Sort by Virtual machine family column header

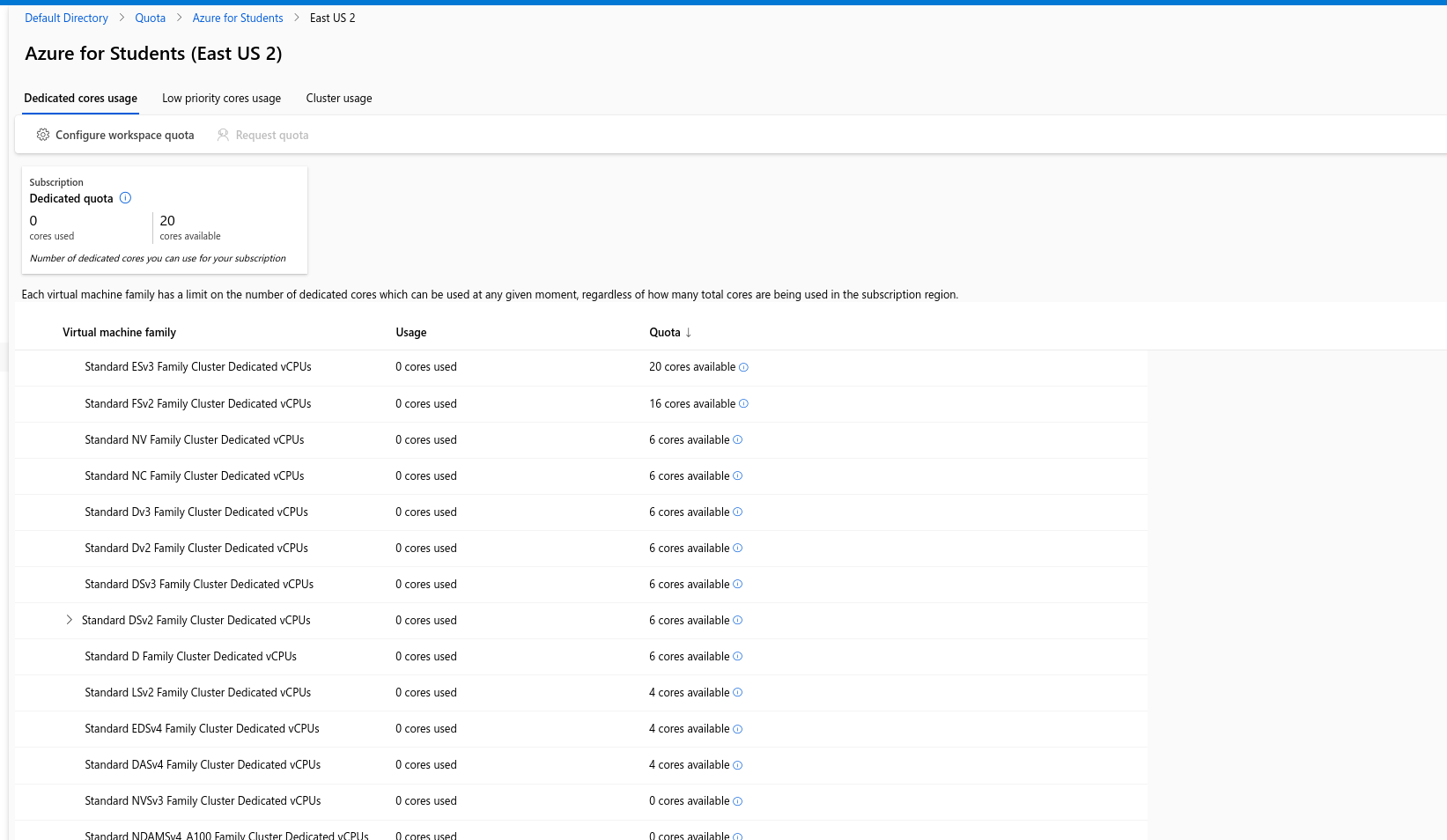click(x=120, y=332)
